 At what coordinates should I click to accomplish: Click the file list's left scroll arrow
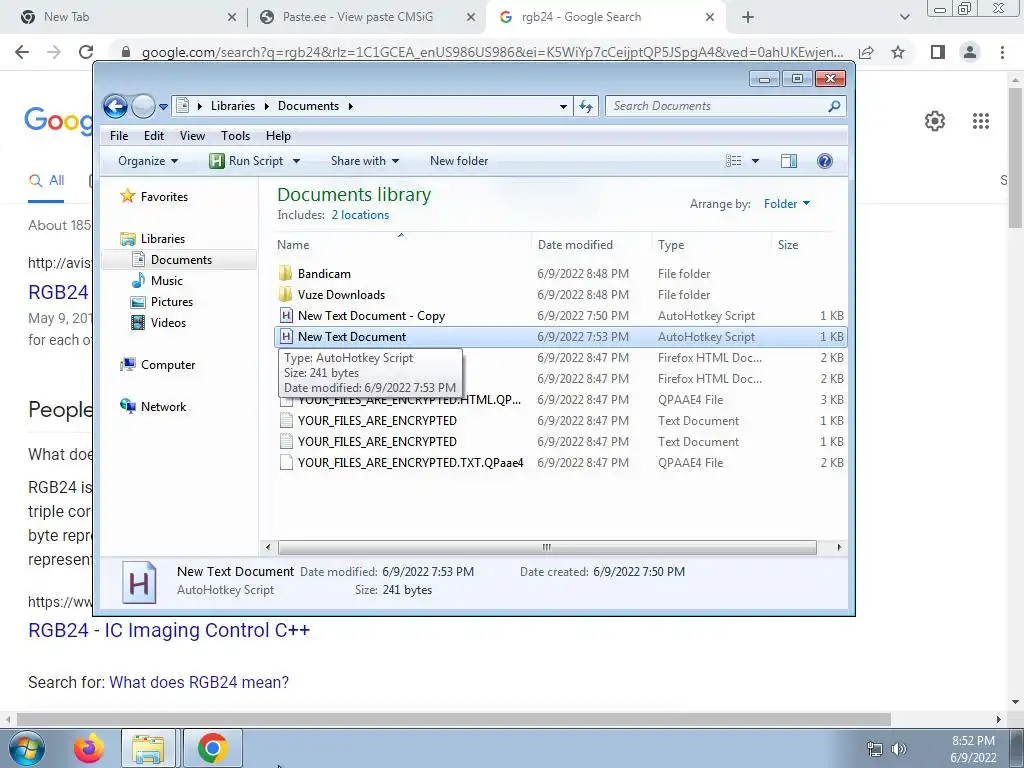268,547
